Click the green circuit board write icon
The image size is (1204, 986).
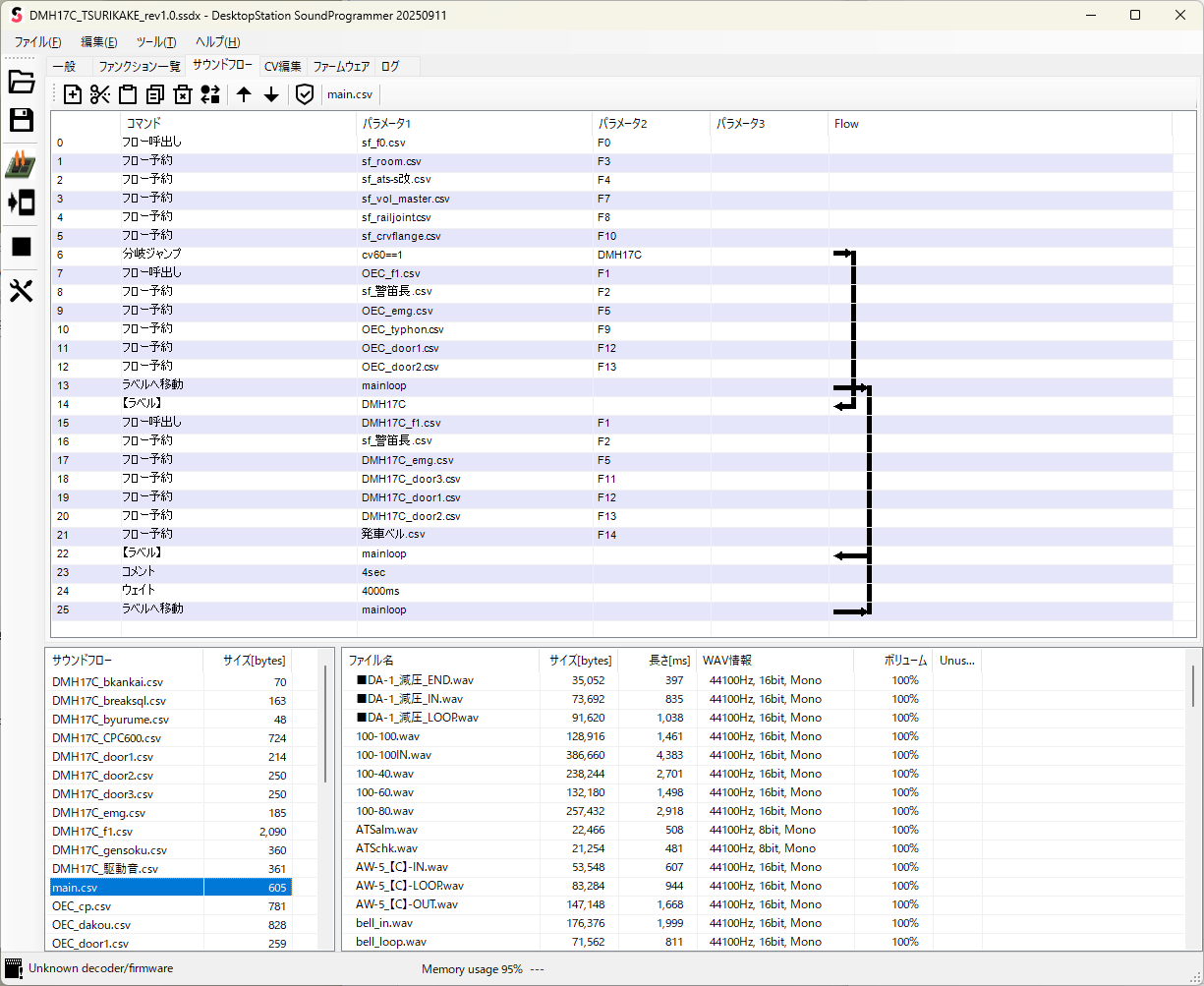[22, 163]
